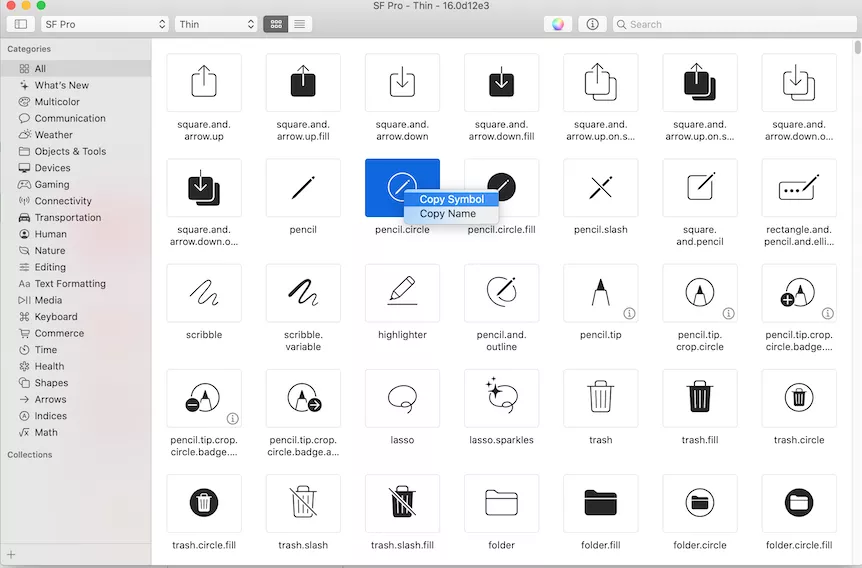Switch to grid view mode

point(275,24)
